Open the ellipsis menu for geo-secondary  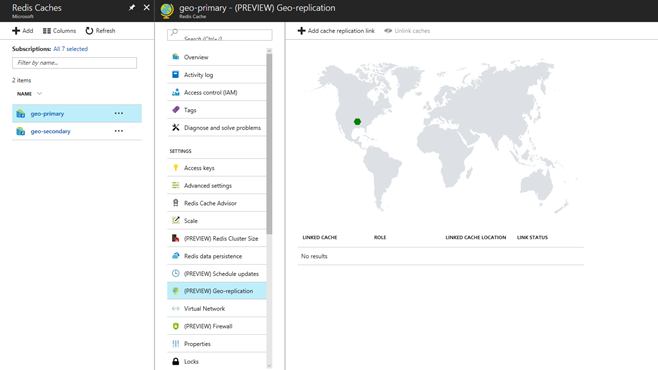coord(119,131)
